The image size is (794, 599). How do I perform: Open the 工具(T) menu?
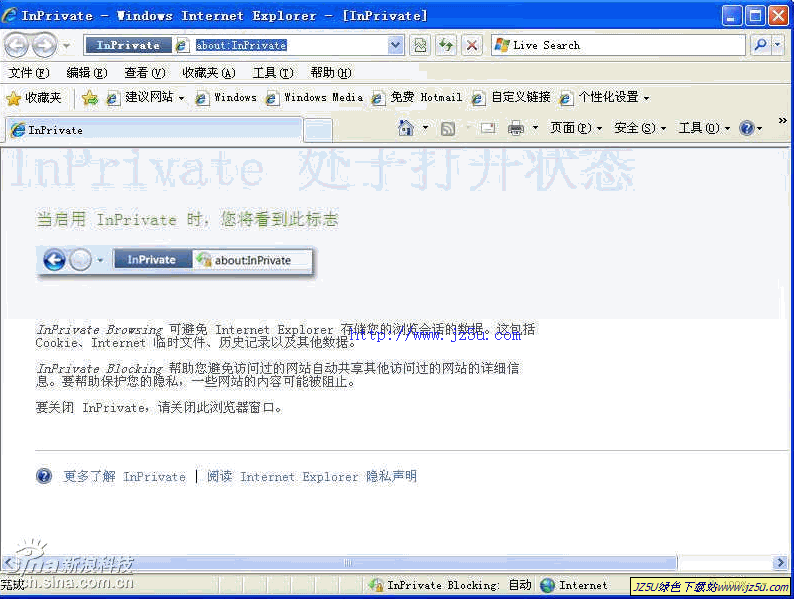coord(273,73)
